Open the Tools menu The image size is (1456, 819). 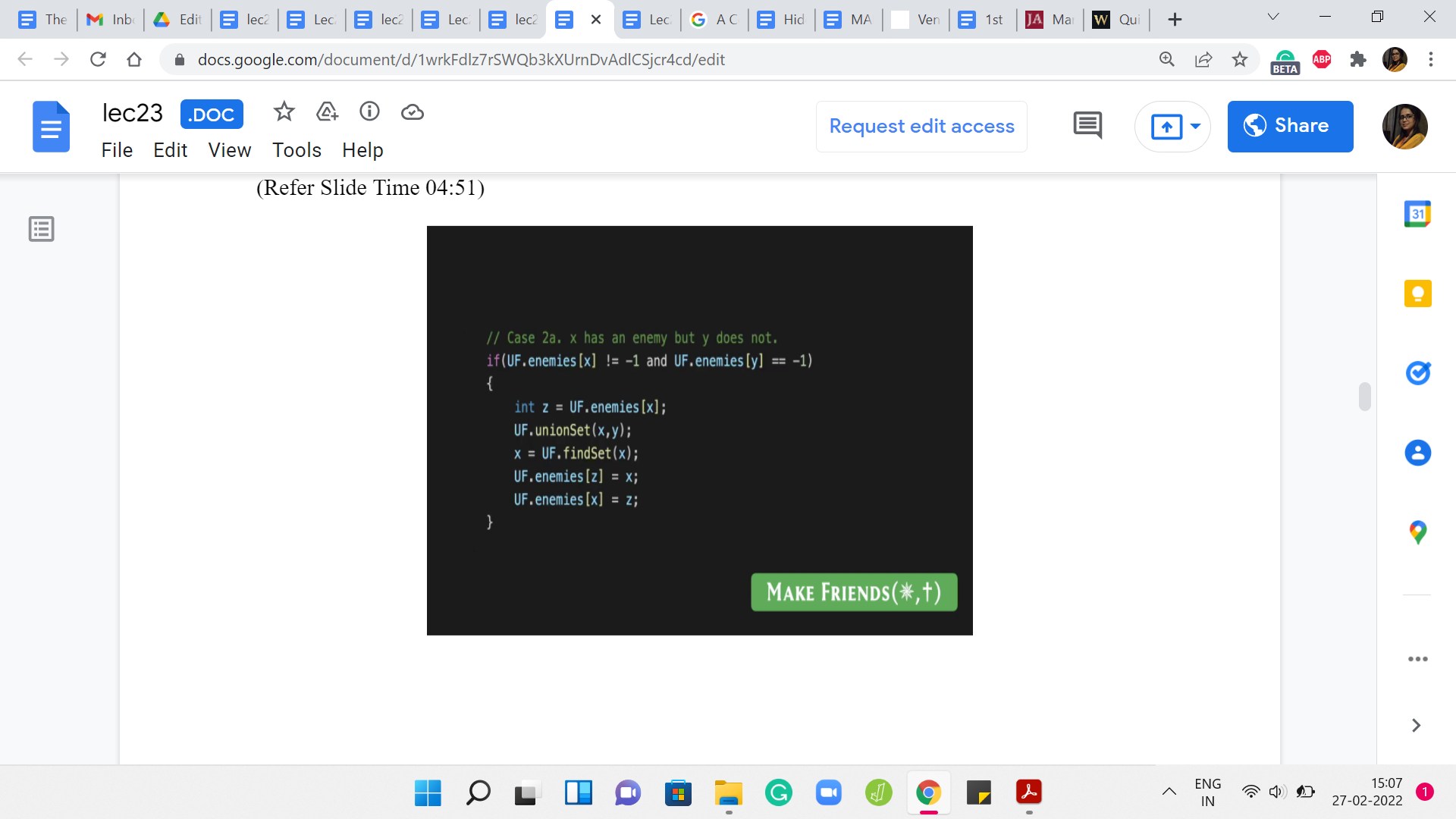pyautogui.click(x=297, y=150)
